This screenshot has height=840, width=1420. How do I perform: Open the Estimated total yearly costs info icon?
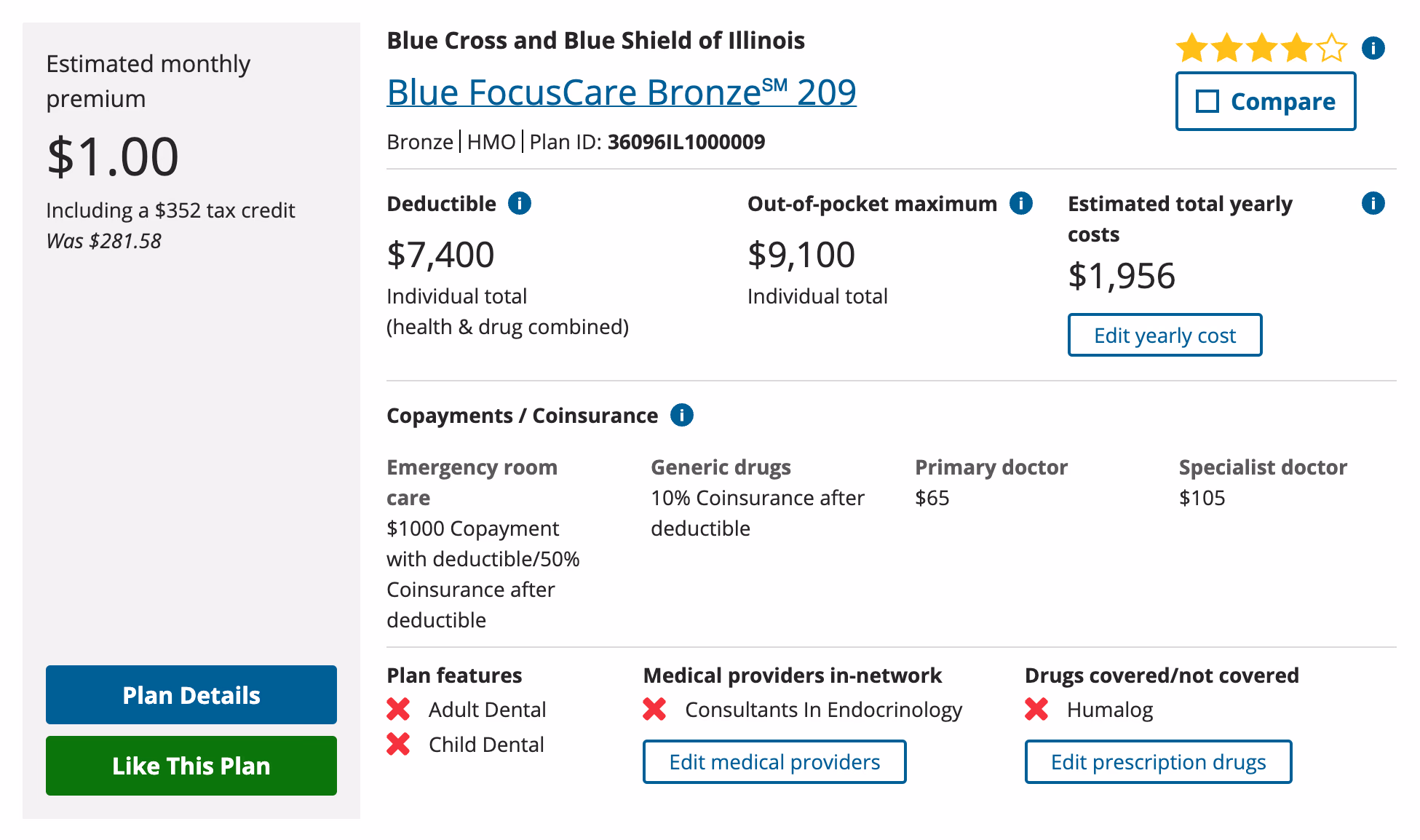point(1374,204)
